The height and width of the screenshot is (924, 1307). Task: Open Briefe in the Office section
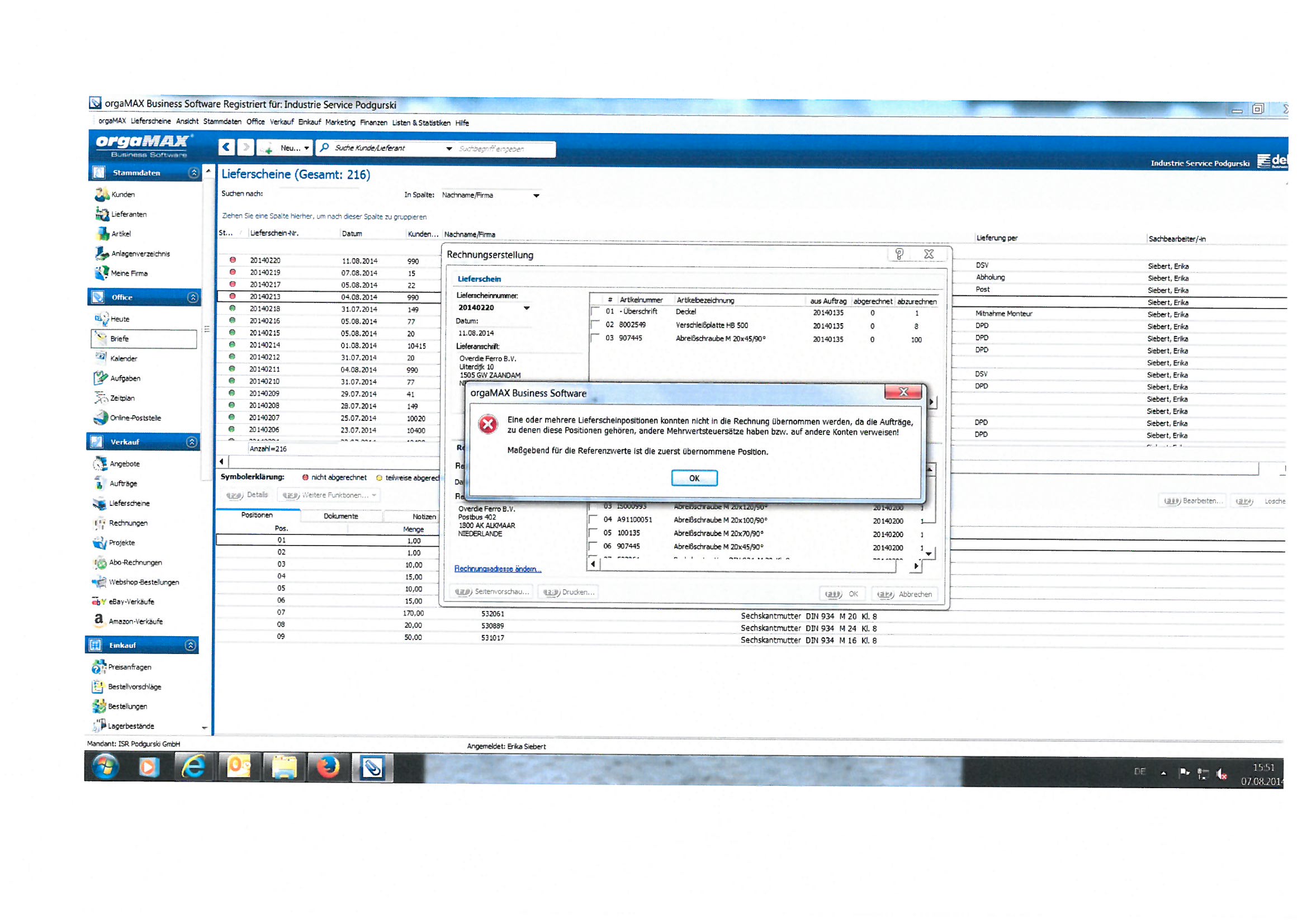click(x=144, y=339)
